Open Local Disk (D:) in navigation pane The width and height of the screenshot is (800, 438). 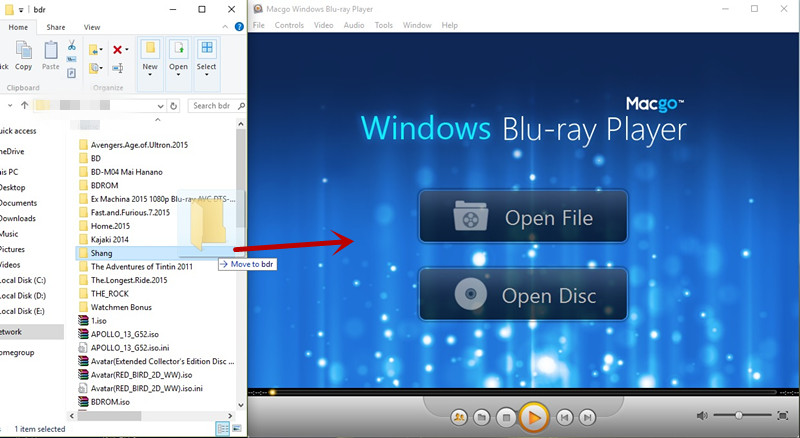pyautogui.click(x=23, y=296)
